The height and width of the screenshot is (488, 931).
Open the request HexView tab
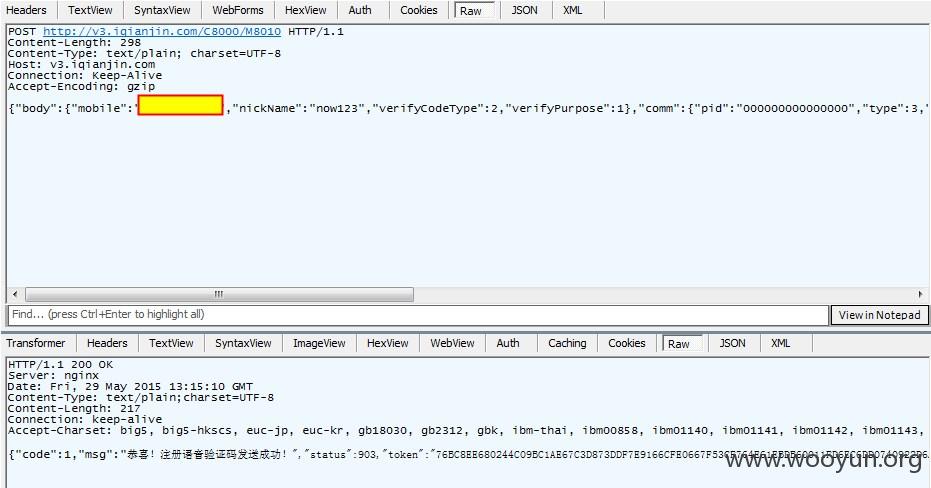pos(306,10)
